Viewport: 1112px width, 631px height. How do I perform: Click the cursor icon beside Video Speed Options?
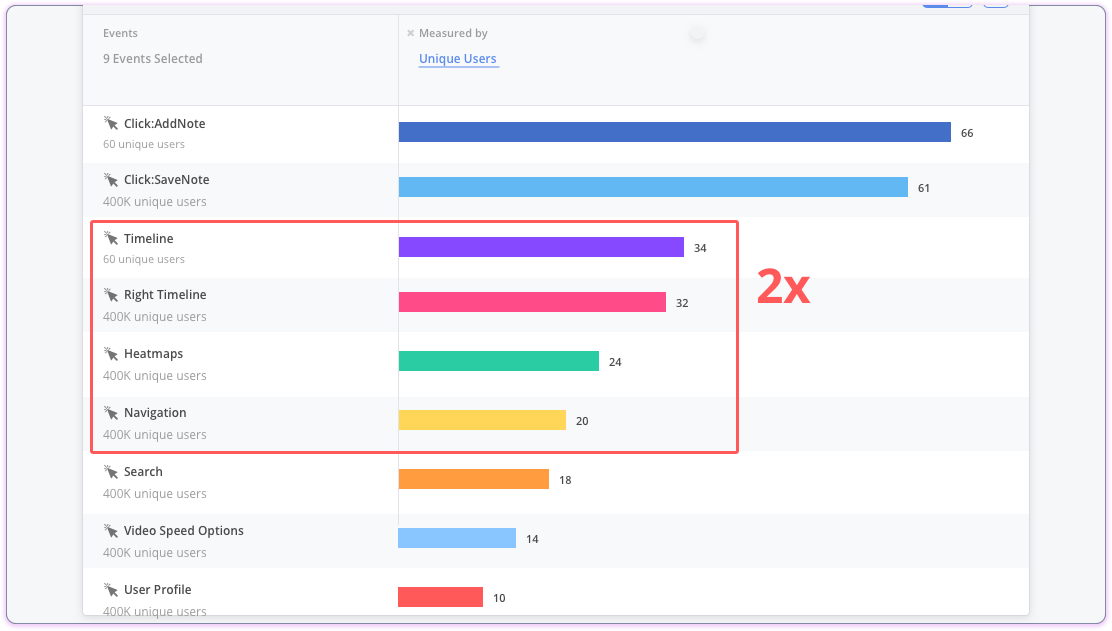[111, 530]
